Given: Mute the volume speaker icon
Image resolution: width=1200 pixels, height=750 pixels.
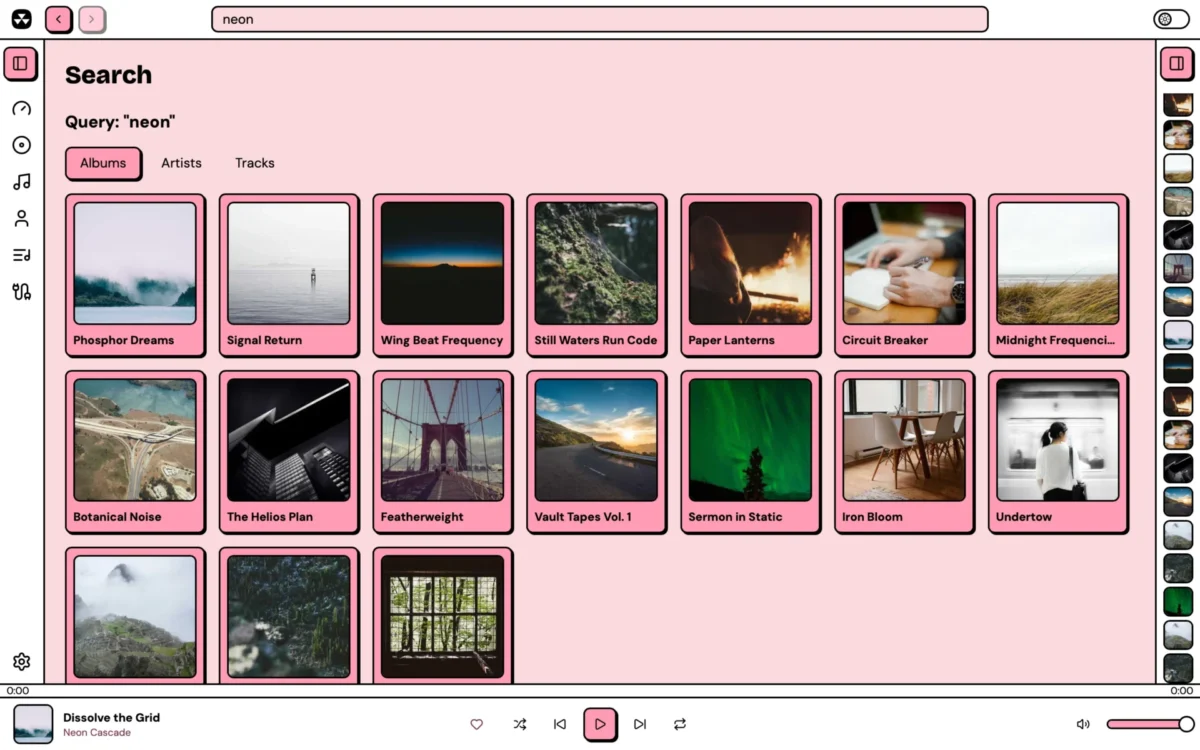Looking at the screenshot, I should pyautogui.click(x=1083, y=724).
